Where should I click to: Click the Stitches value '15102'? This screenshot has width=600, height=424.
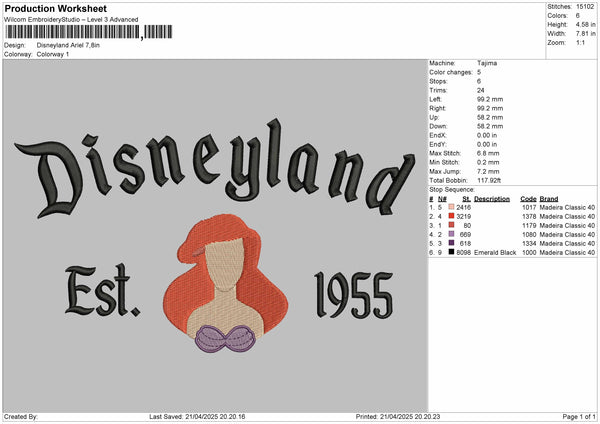point(585,7)
